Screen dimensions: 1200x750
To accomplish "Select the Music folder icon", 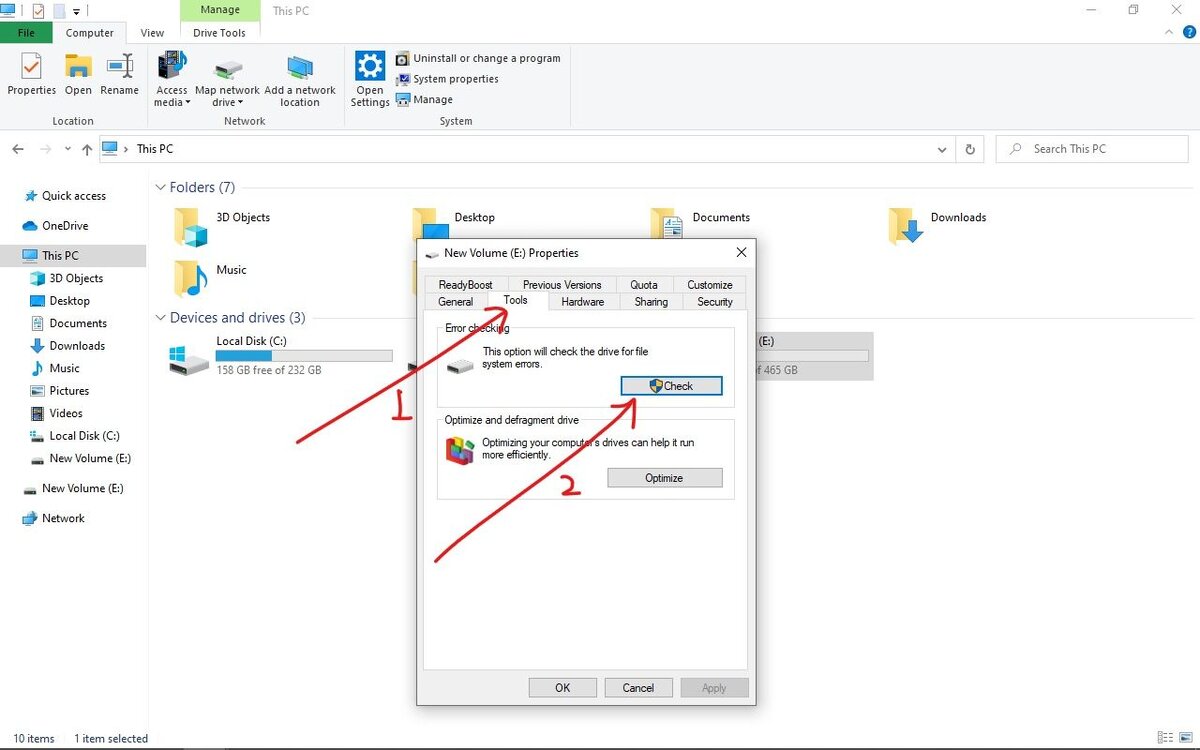I will pos(190,278).
